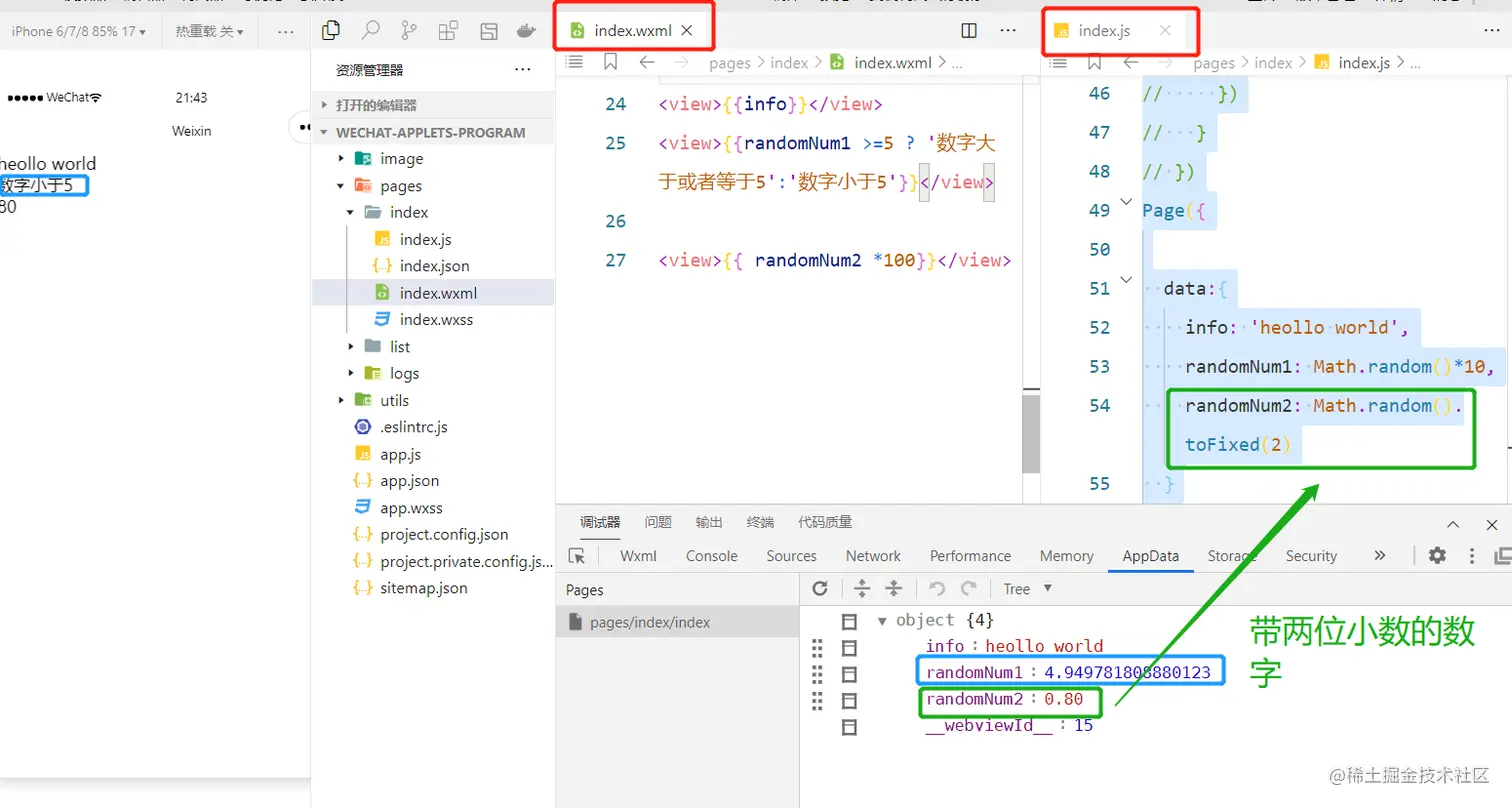This screenshot has height=808, width=1512.
Task: Select pages/index/index in Pages list
Action: click(x=677, y=622)
